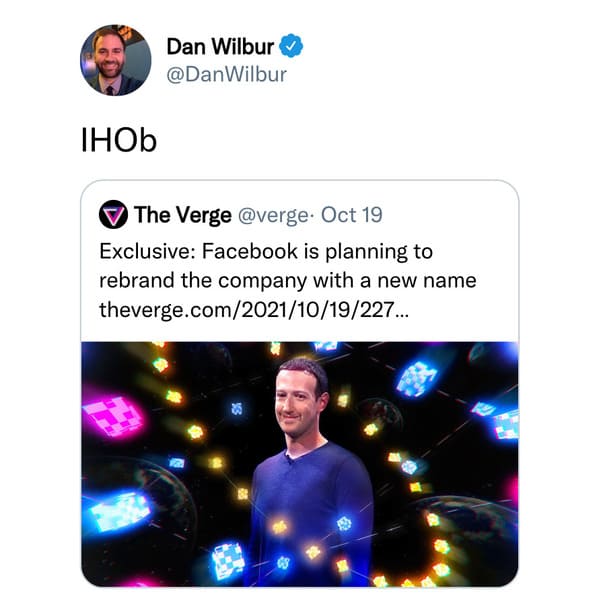
Task: Visit the @DanWilbur handle
Action: (227, 74)
